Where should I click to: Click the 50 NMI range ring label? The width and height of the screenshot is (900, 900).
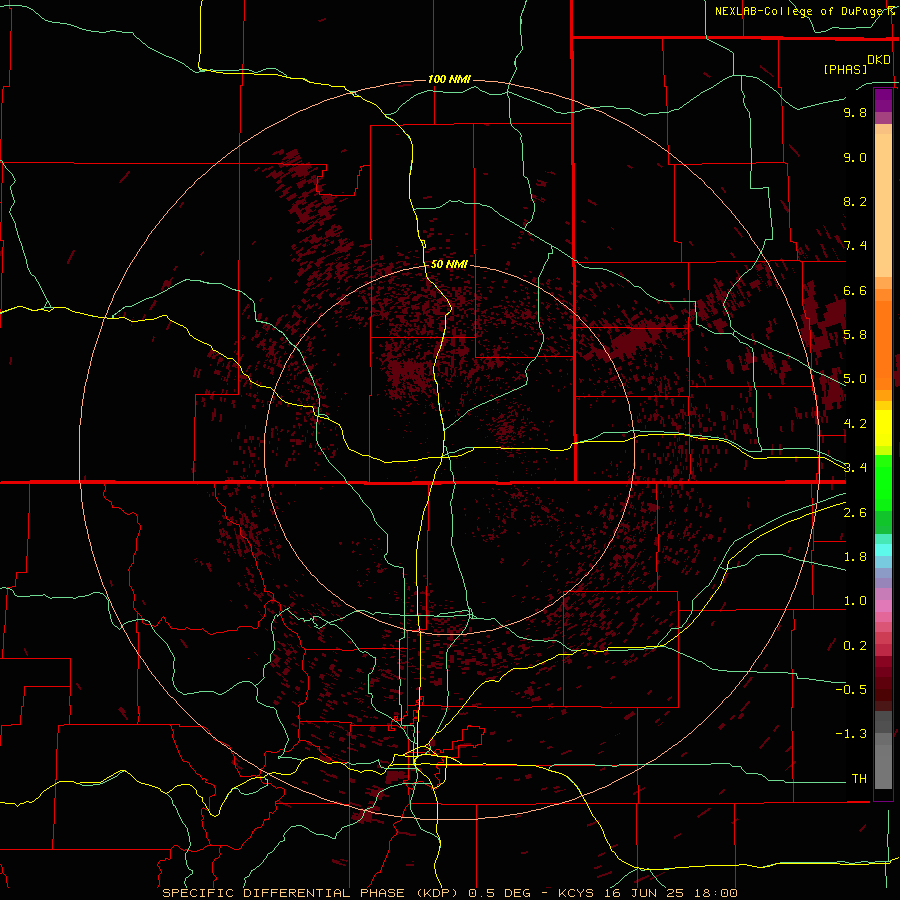pyautogui.click(x=449, y=264)
